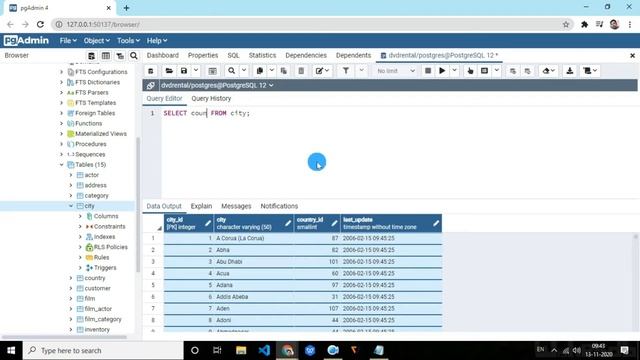Click the Windows Start button
This screenshot has width=640, height=360.
[x=11, y=351]
